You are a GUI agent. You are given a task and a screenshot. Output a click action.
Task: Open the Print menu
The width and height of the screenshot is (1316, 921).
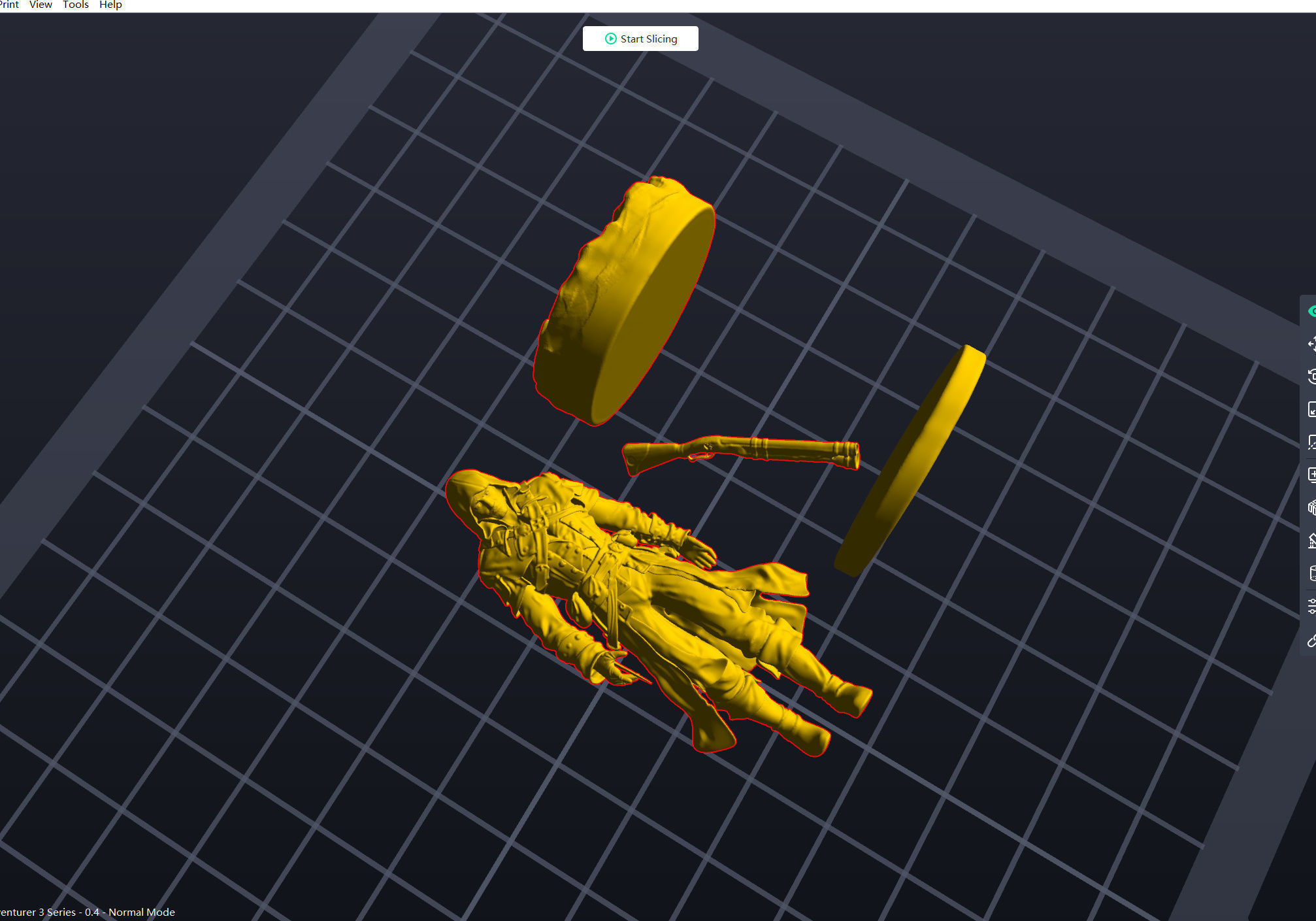tap(9, 5)
